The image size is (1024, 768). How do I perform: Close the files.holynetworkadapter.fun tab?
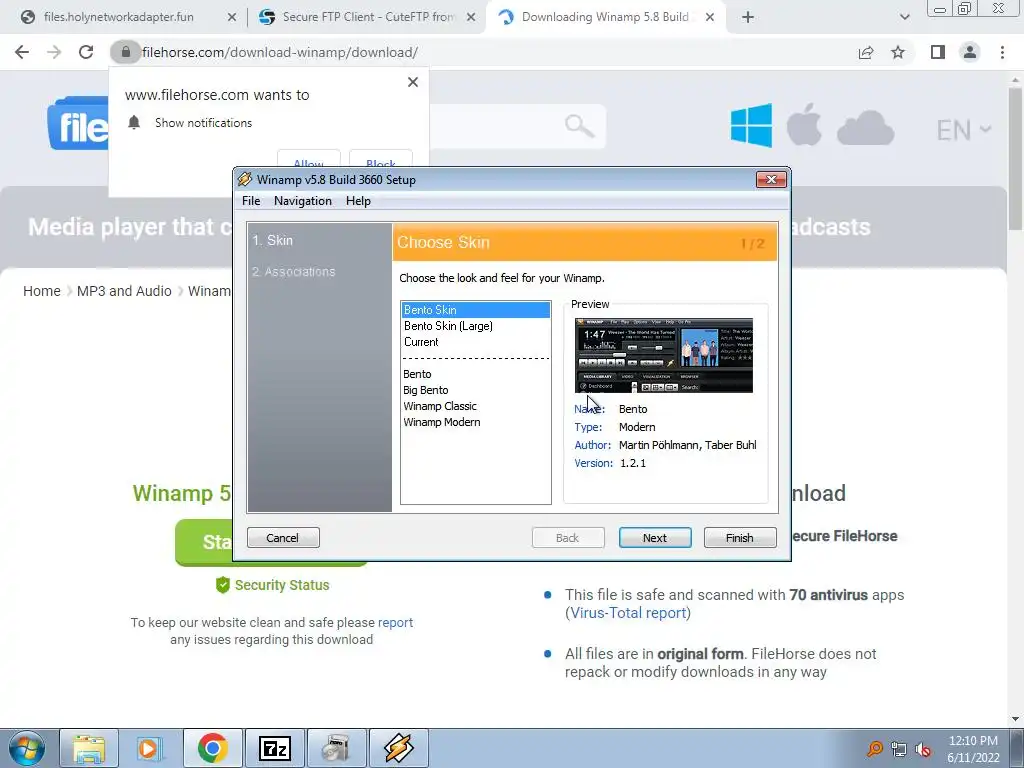(x=231, y=17)
